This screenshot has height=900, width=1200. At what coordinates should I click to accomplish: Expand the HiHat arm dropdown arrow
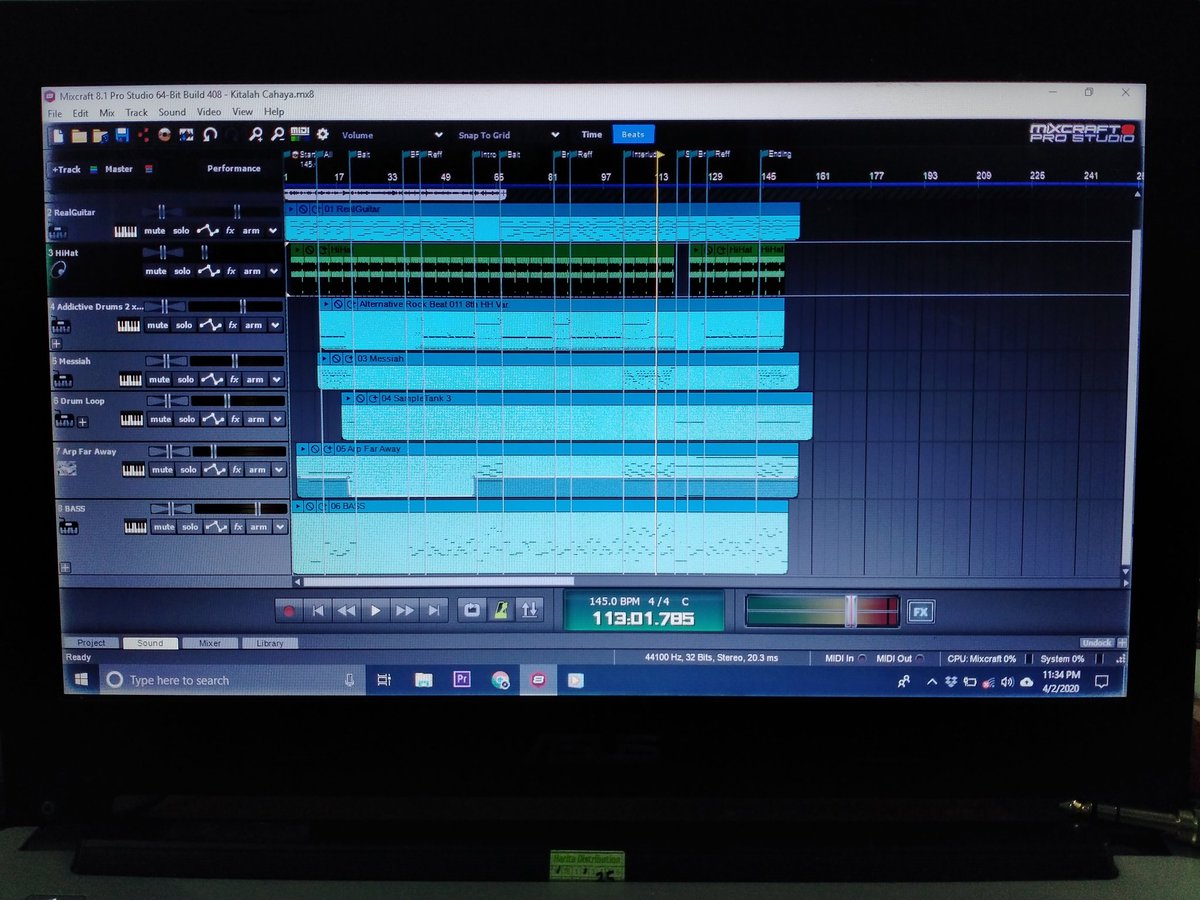[x=272, y=271]
